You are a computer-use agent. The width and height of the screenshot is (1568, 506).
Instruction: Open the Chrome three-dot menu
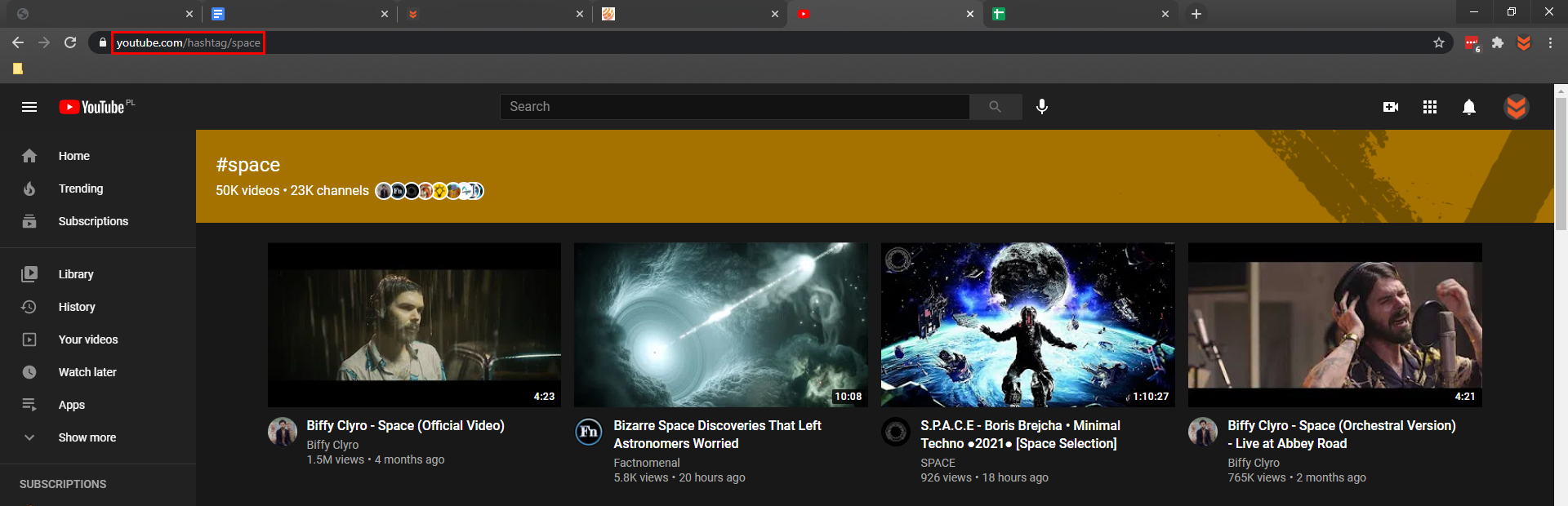coord(1550,42)
